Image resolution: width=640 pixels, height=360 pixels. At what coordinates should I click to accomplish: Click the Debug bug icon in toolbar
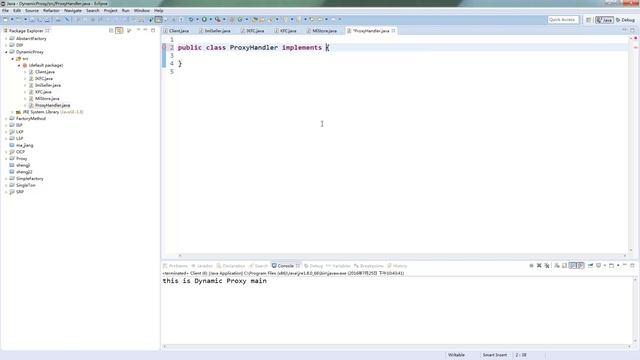pyautogui.click(x=191, y=20)
